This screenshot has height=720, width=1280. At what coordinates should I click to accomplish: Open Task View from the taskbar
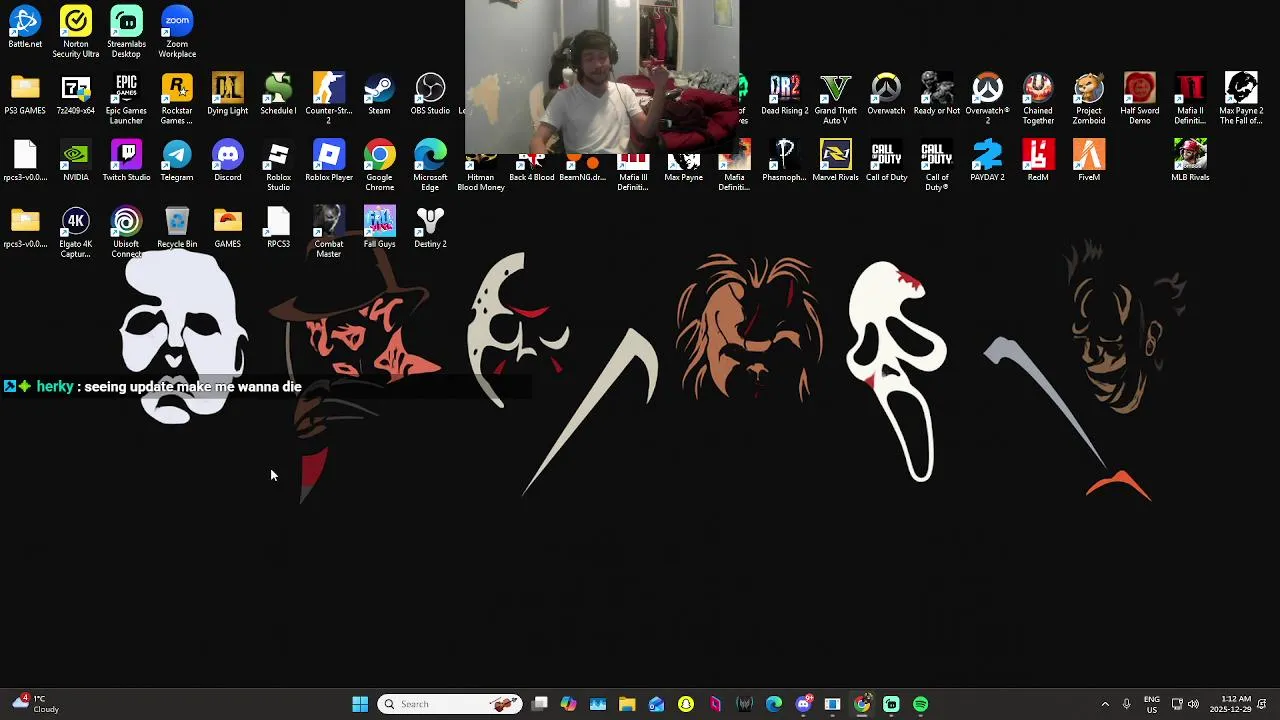540,704
